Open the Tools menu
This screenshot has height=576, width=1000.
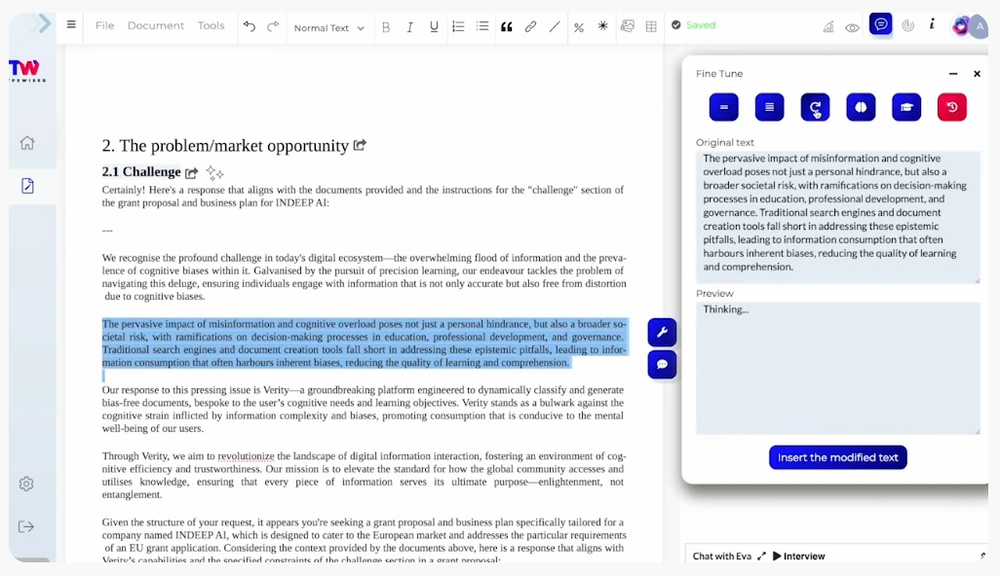click(211, 26)
